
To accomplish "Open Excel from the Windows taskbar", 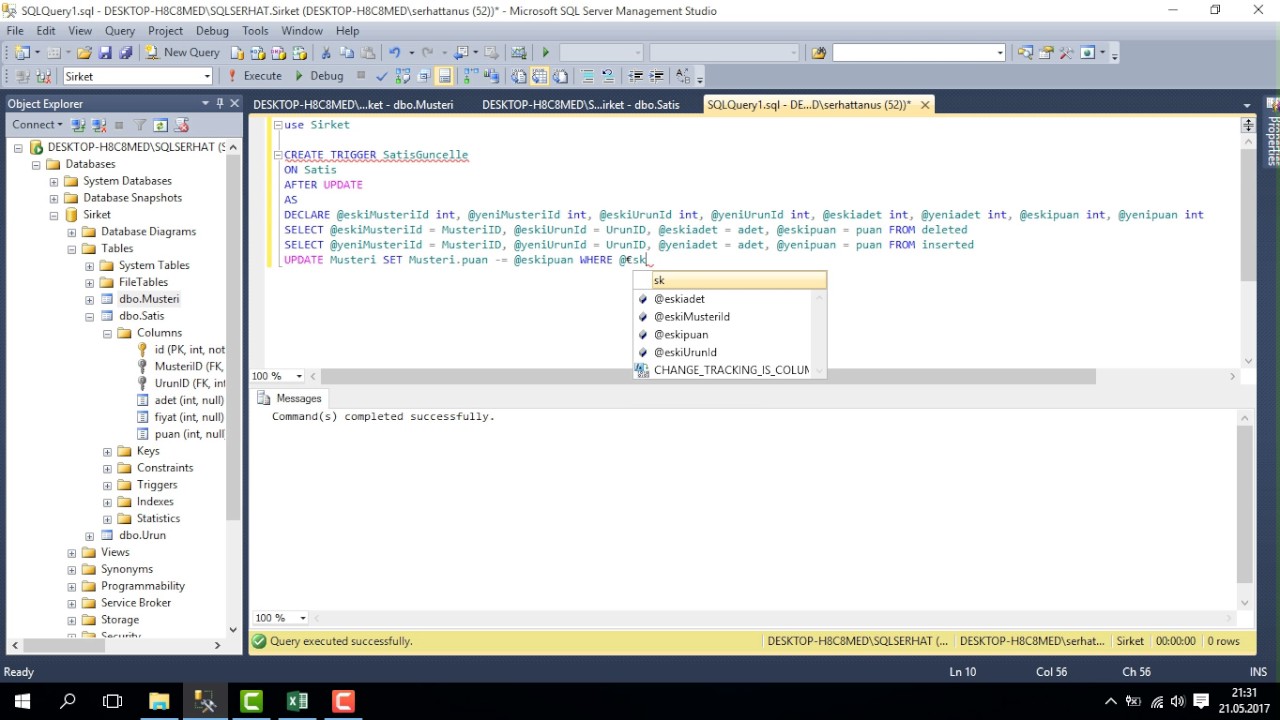I will (297, 701).
